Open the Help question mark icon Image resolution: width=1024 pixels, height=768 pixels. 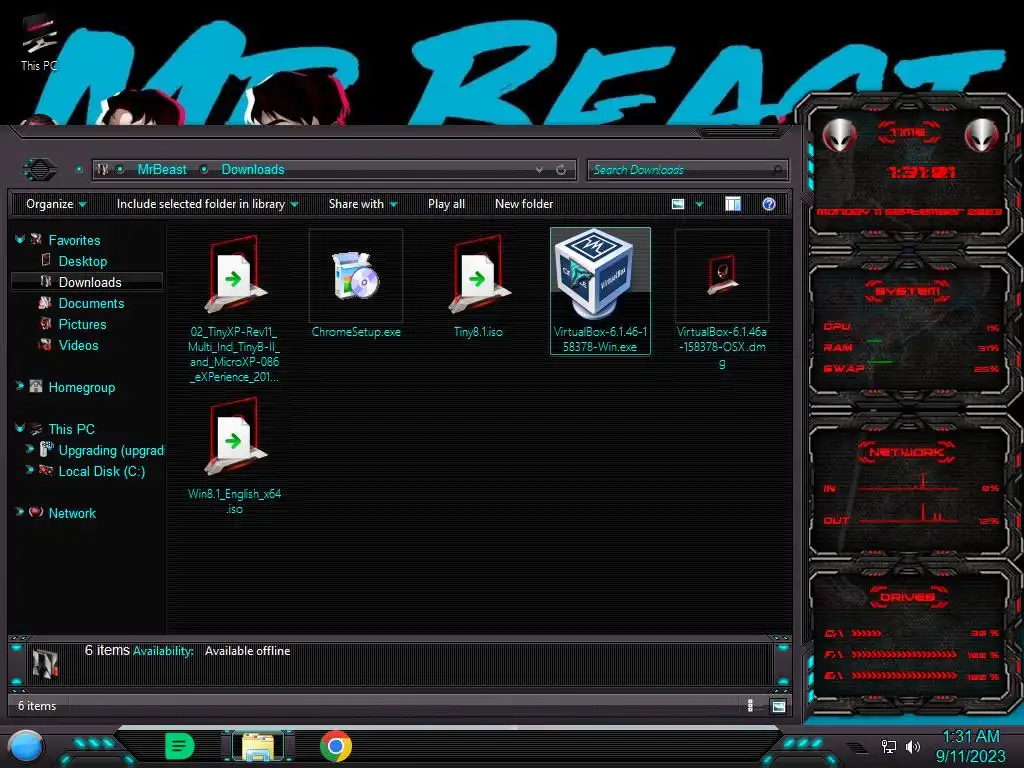pyautogui.click(x=769, y=204)
